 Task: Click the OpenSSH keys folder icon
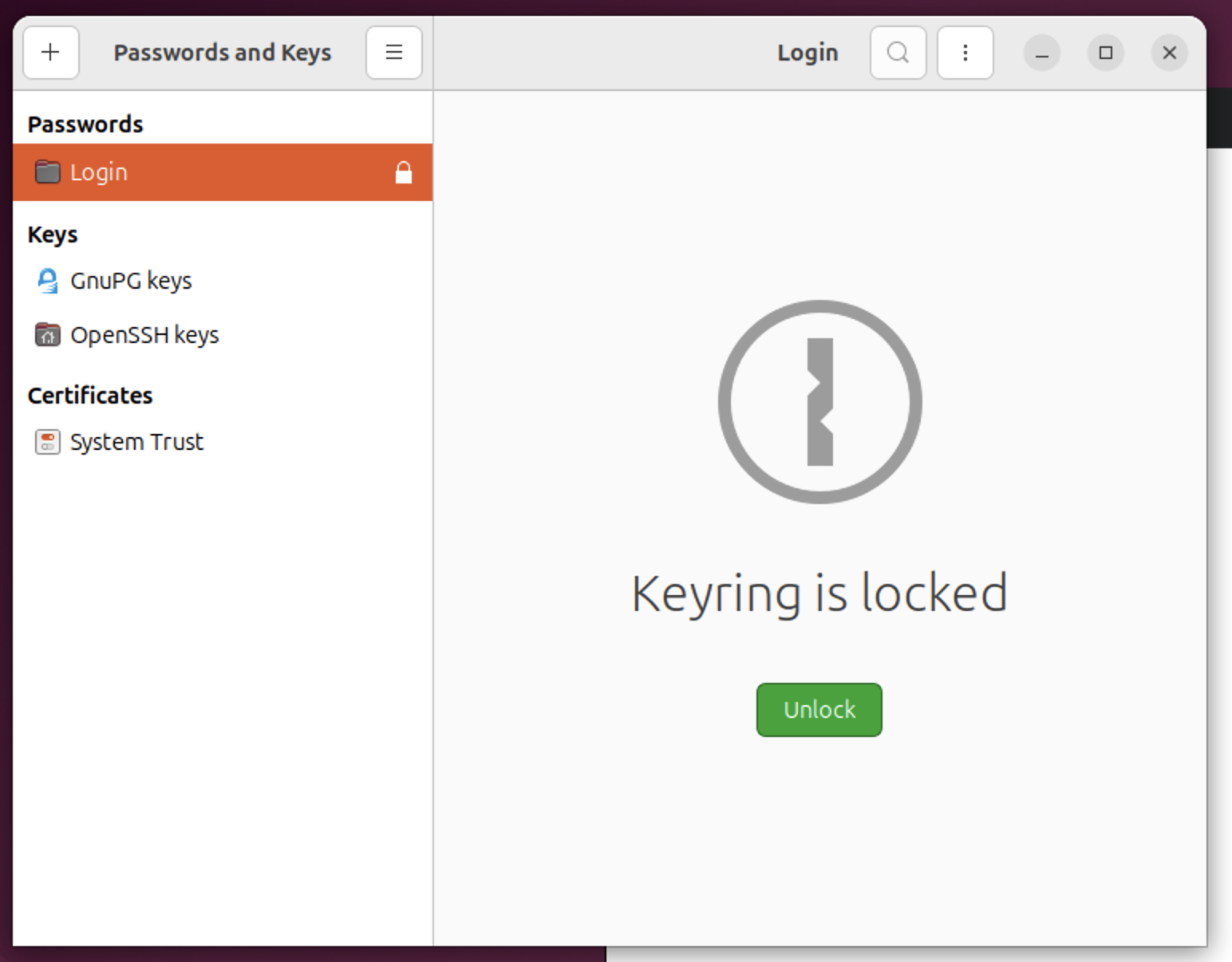[x=47, y=335]
